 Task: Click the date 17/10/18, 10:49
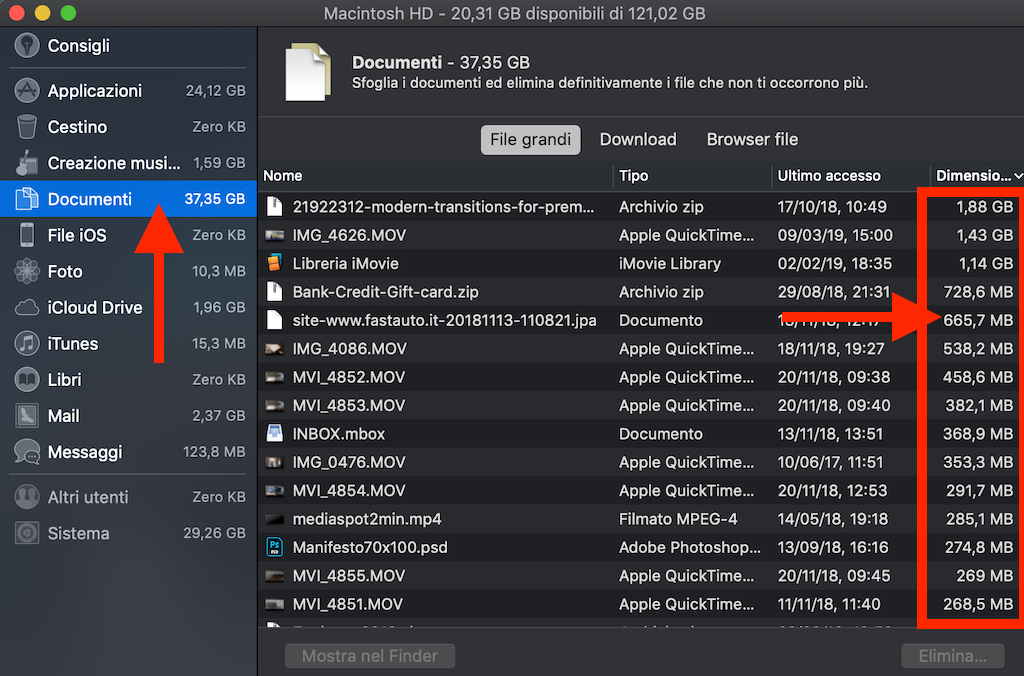tap(832, 206)
